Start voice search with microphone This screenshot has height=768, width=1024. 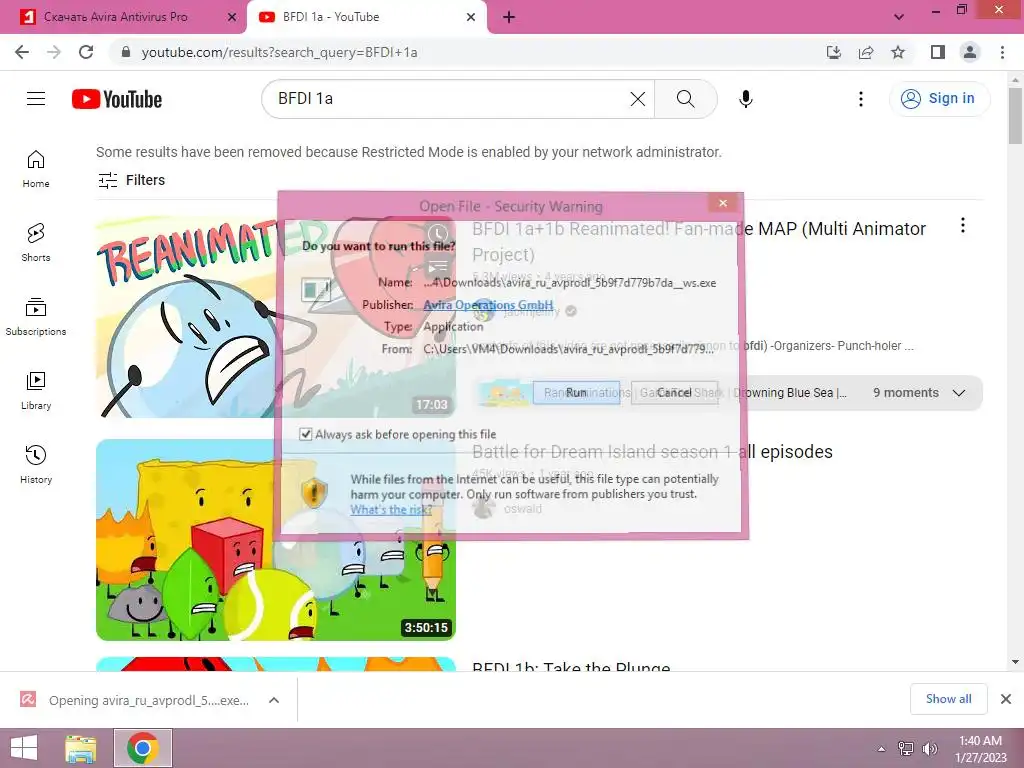pos(746,99)
